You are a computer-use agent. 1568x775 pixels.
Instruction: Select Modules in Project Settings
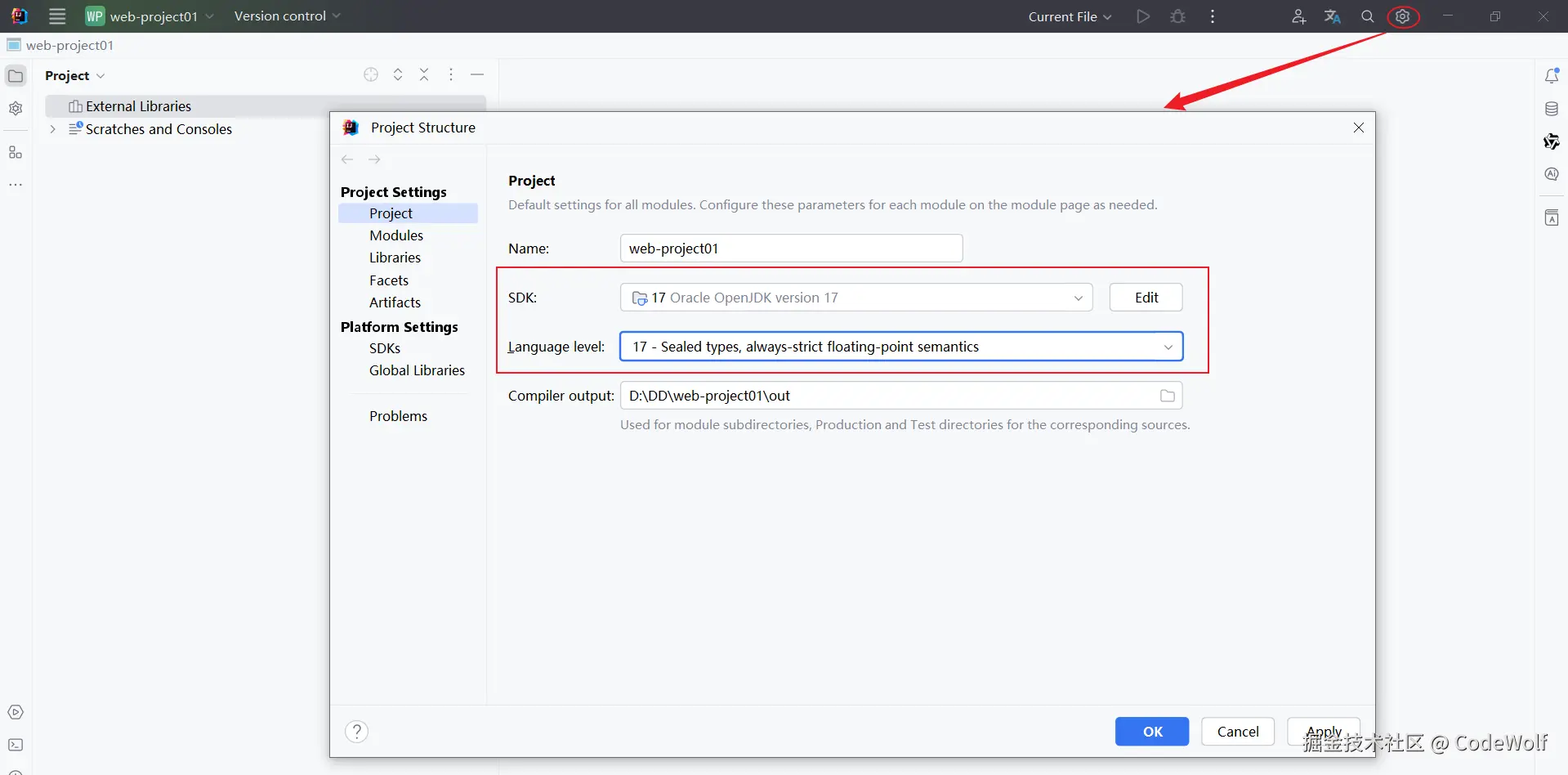[x=396, y=235]
